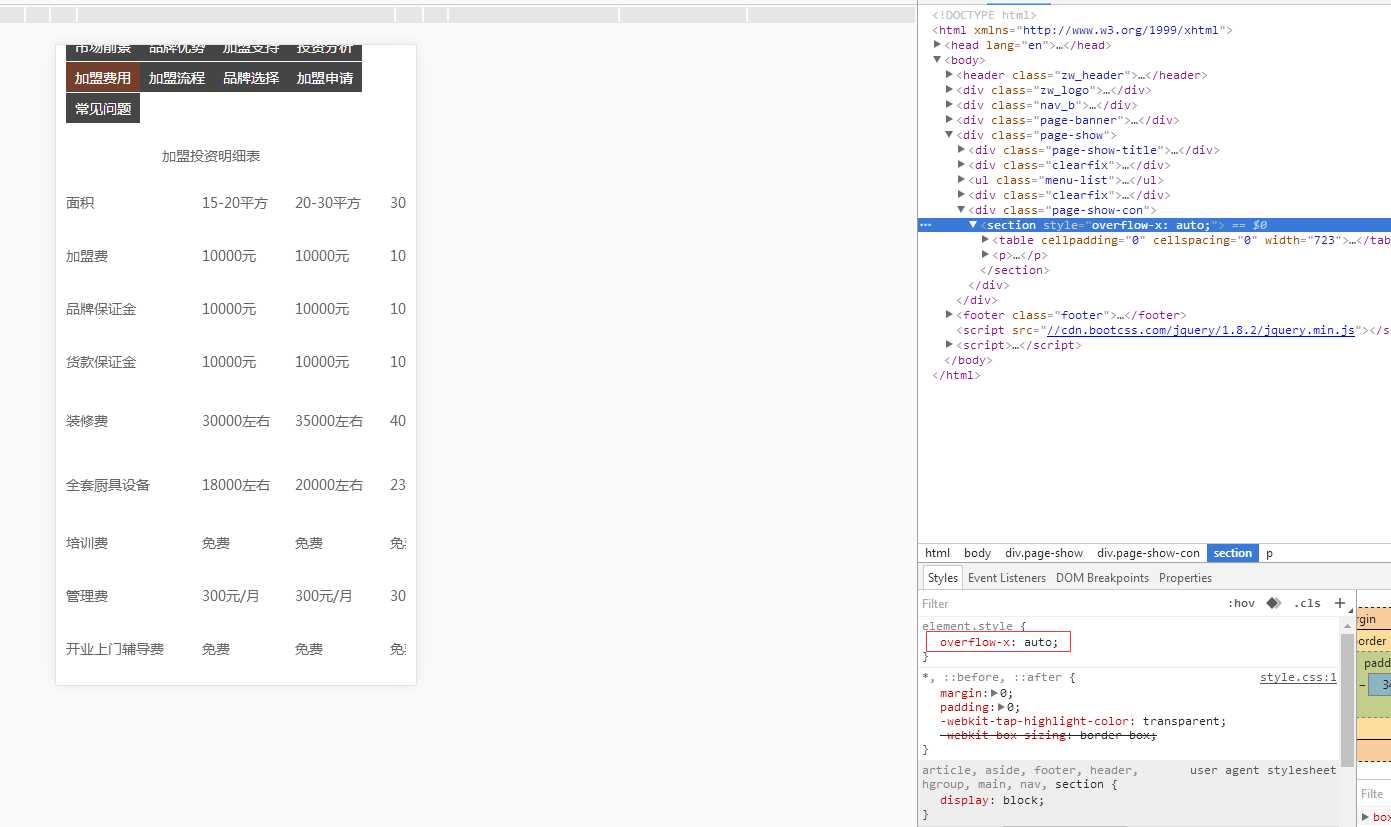Image resolution: width=1391 pixels, height=827 pixels.
Task: Expand the footer class footer node
Action: (949, 315)
